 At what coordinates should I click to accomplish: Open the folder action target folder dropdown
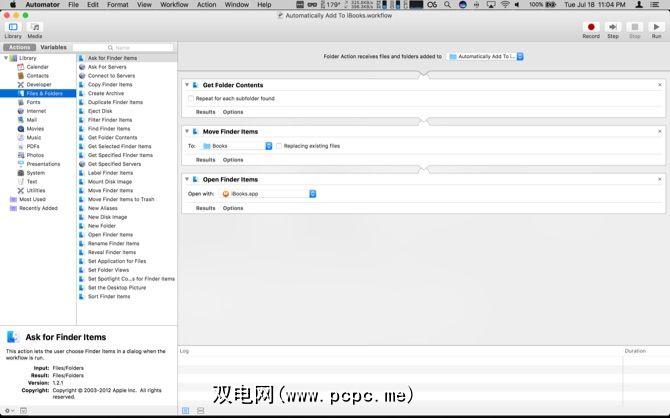[x=485, y=56]
